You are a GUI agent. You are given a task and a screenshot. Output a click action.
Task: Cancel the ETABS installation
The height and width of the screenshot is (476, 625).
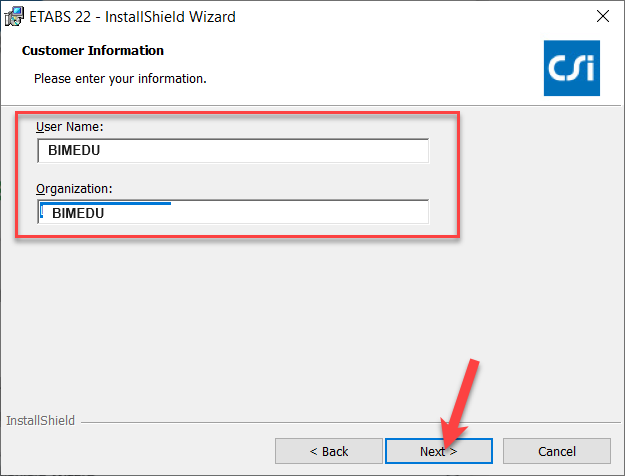pos(557,451)
